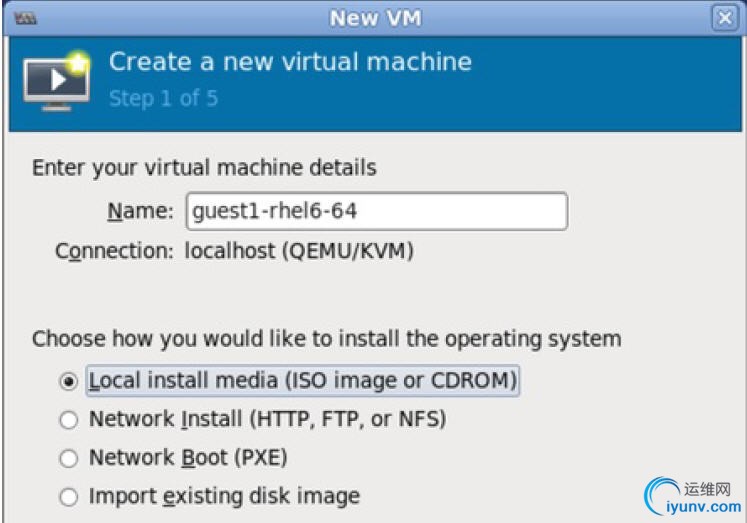
Task: Click the yellow star on the monitor icon
Action: tap(78, 63)
